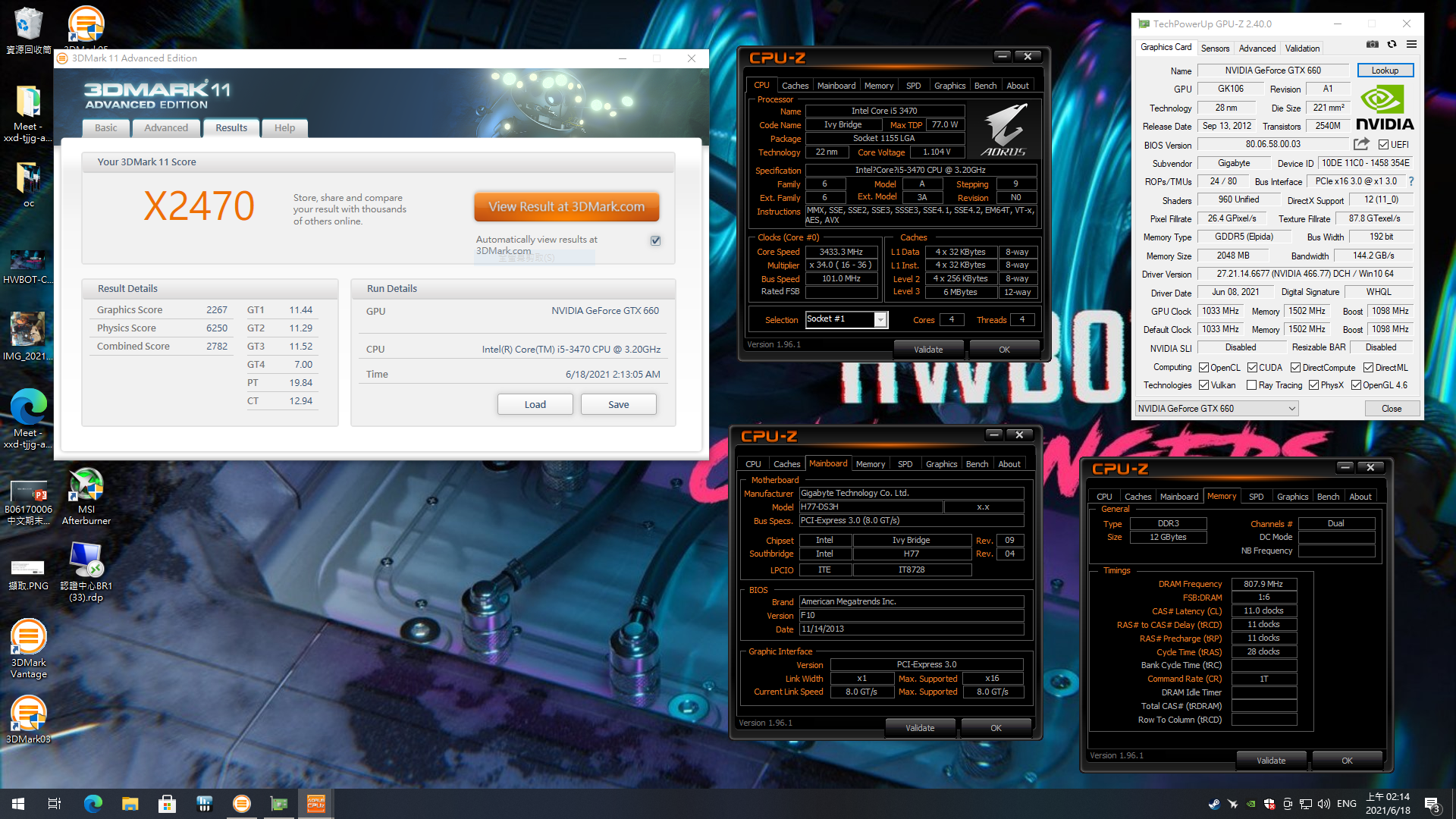Click the GPU-Z BIOS export share icon
The image size is (1456, 819).
[x=1361, y=144]
